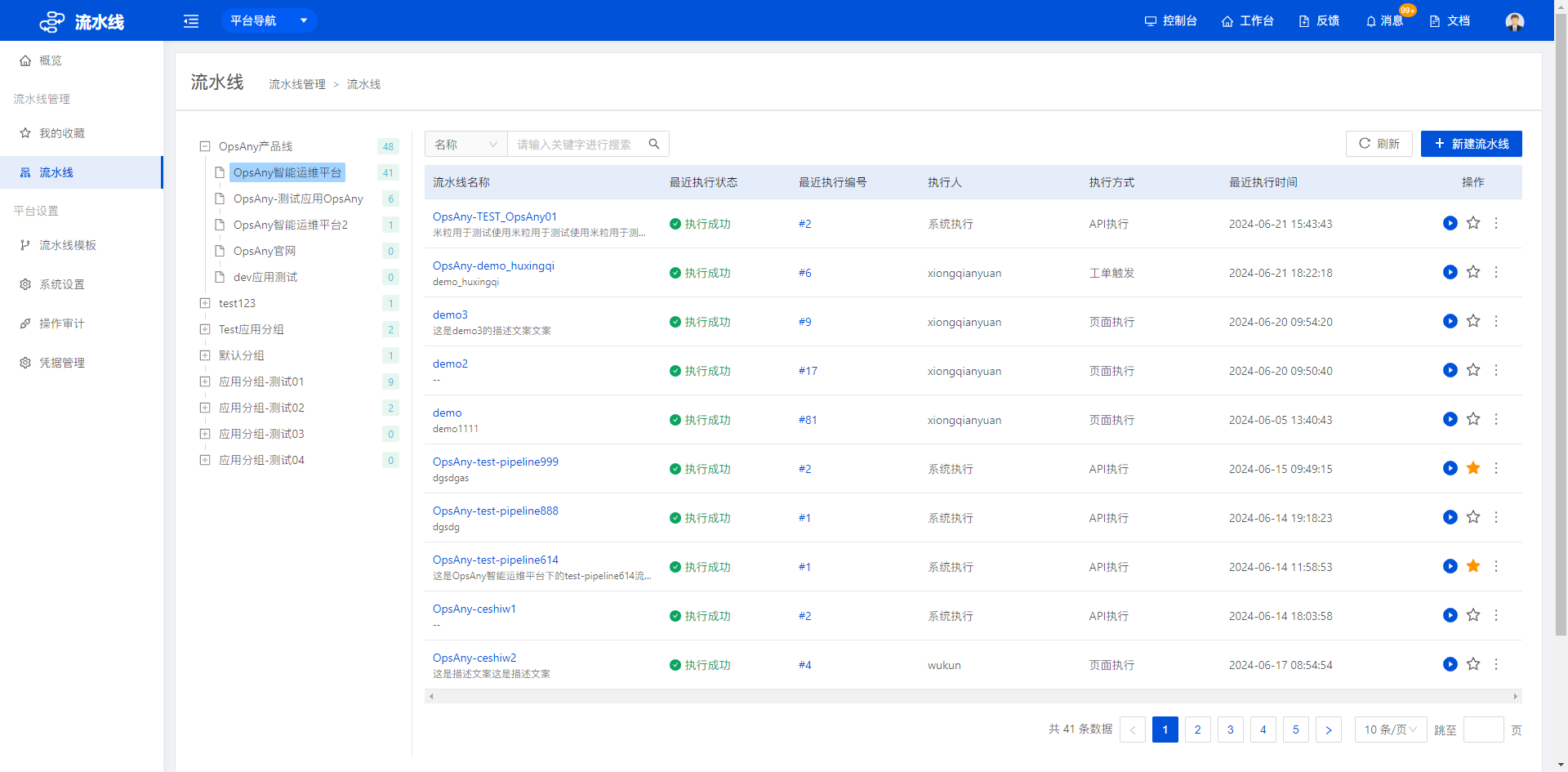Open the user avatar menu
Screen dimensions: 1568x772
tap(1515, 21)
